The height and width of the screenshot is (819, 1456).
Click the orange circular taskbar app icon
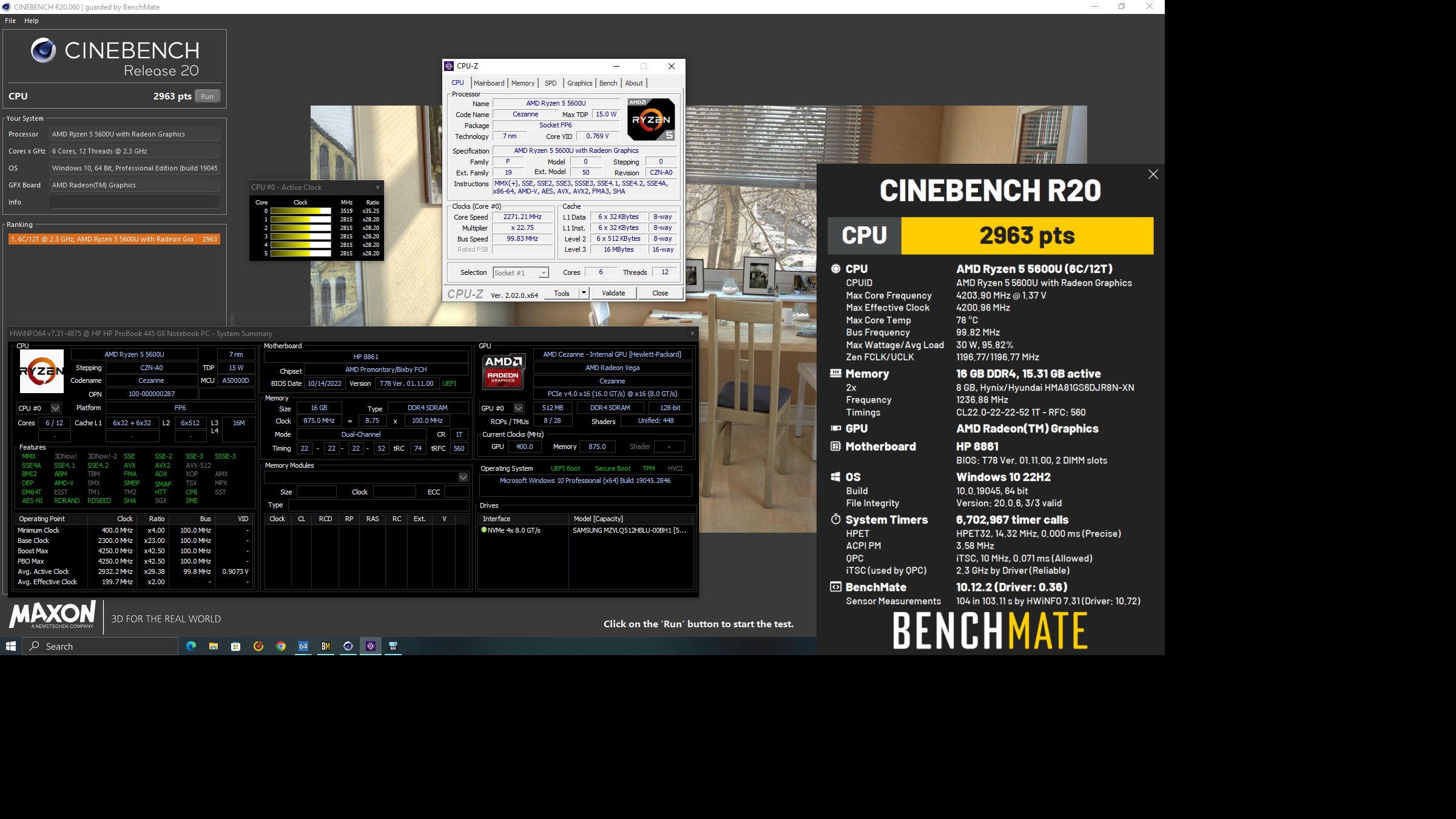pos(258,646)
